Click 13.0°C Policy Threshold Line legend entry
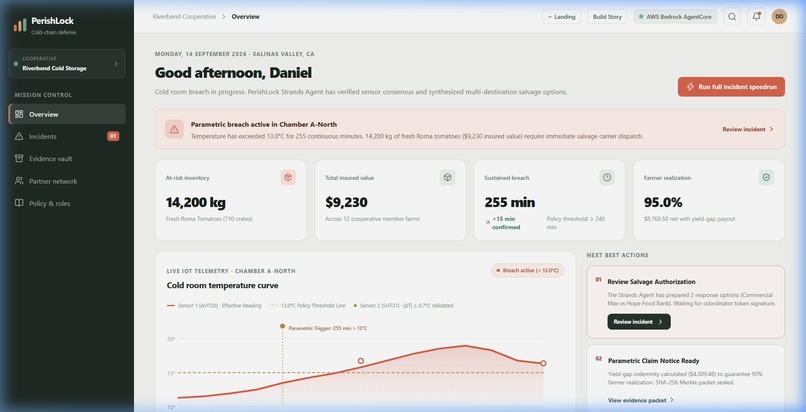Image resolution: width=806 pixels, height=412 pixels. (x=308, y=306)
